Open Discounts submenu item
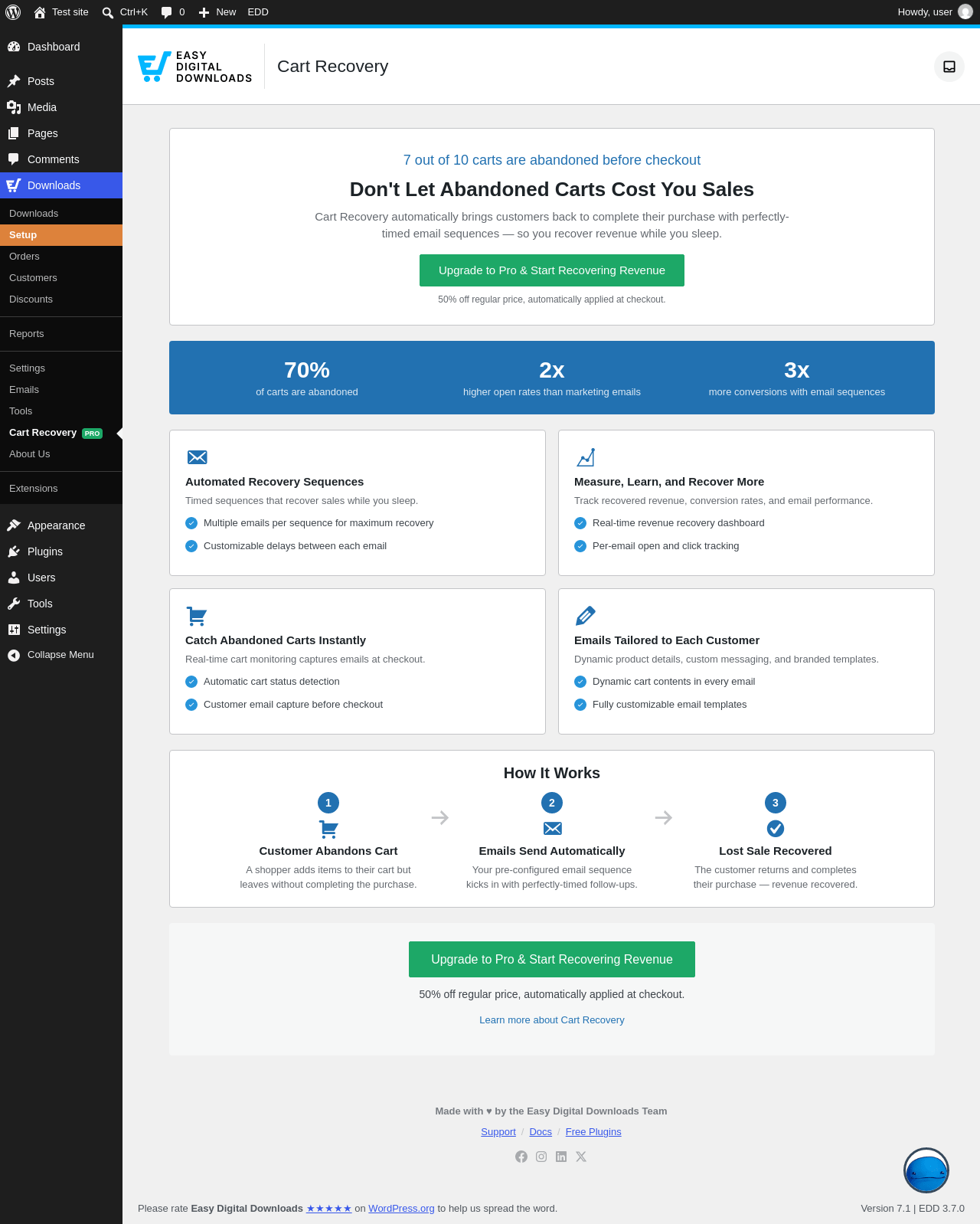 click(x=61, y=299)
